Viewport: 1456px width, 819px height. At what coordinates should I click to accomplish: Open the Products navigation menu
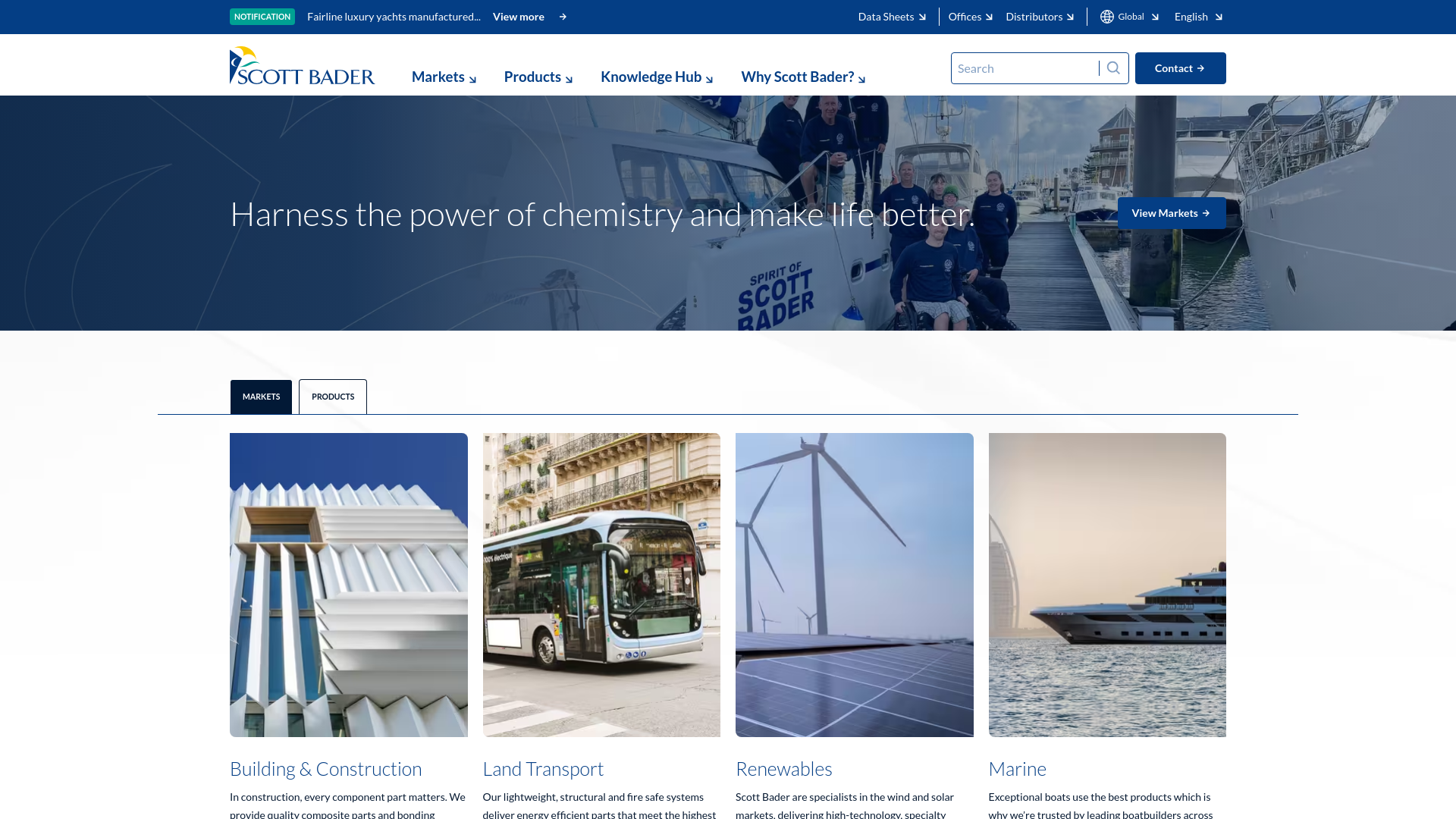tap(538, 77)
